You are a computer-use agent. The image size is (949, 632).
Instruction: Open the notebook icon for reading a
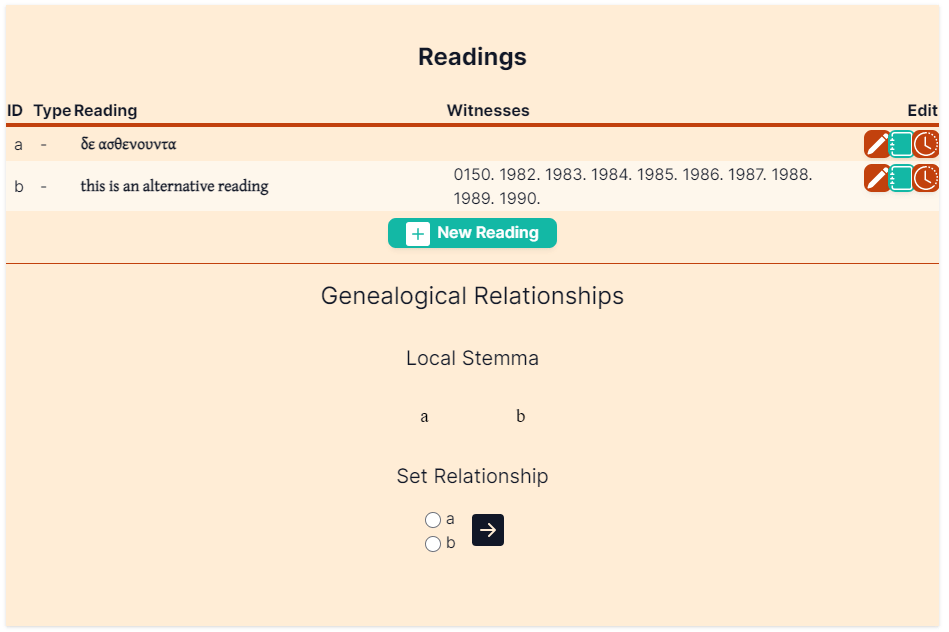(x=901, y=145)
